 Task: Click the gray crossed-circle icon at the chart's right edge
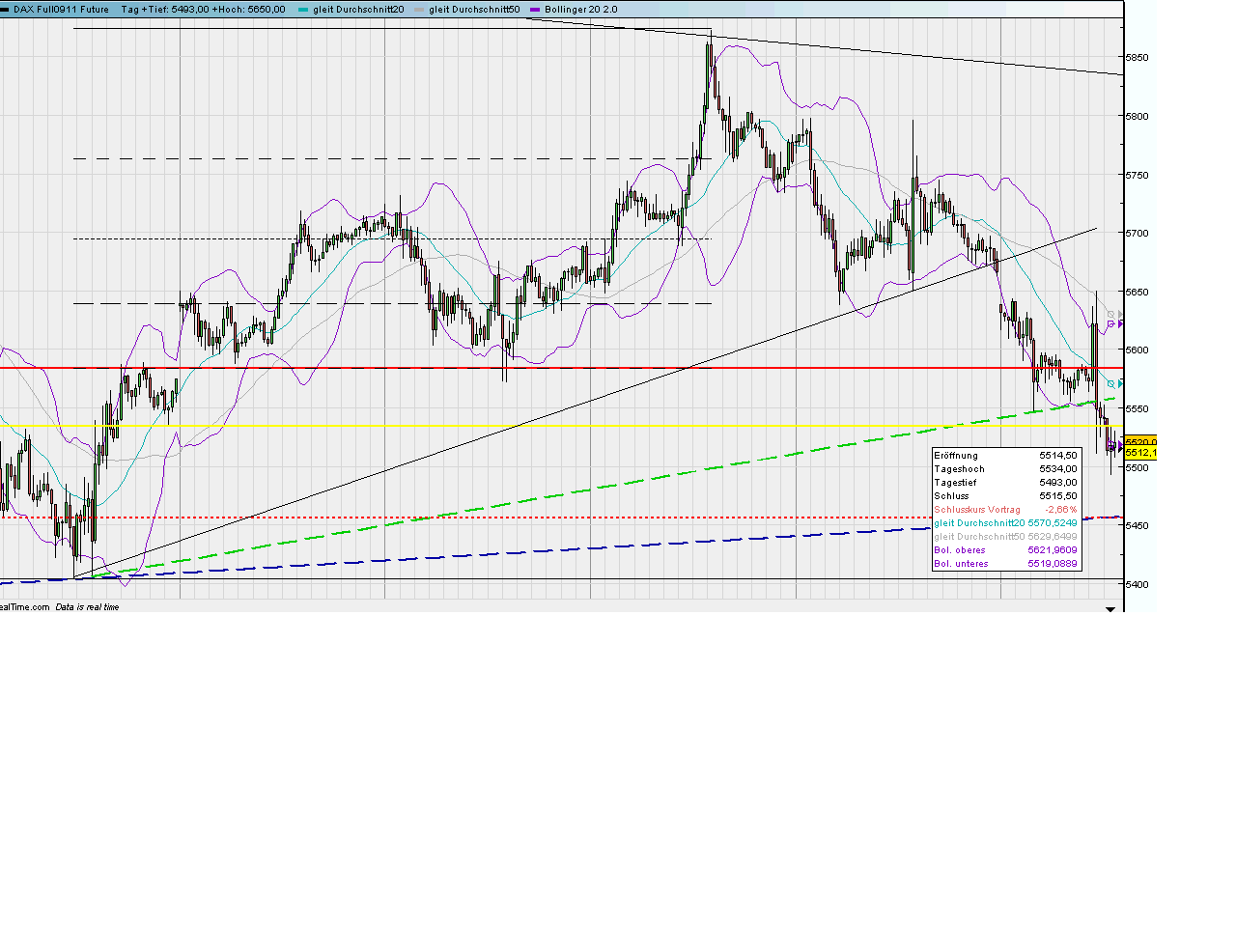pyautogui.click(x=1111, y=314)
